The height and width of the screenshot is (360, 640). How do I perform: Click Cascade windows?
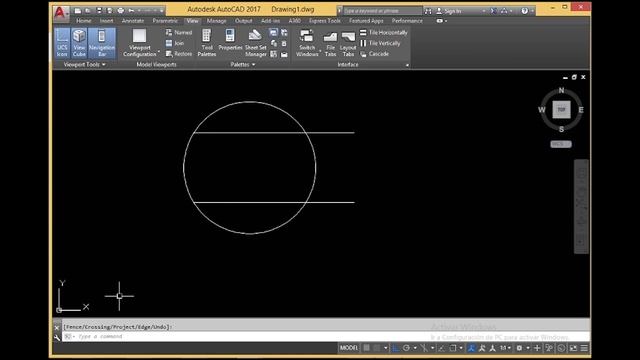(x=374, y=53)
